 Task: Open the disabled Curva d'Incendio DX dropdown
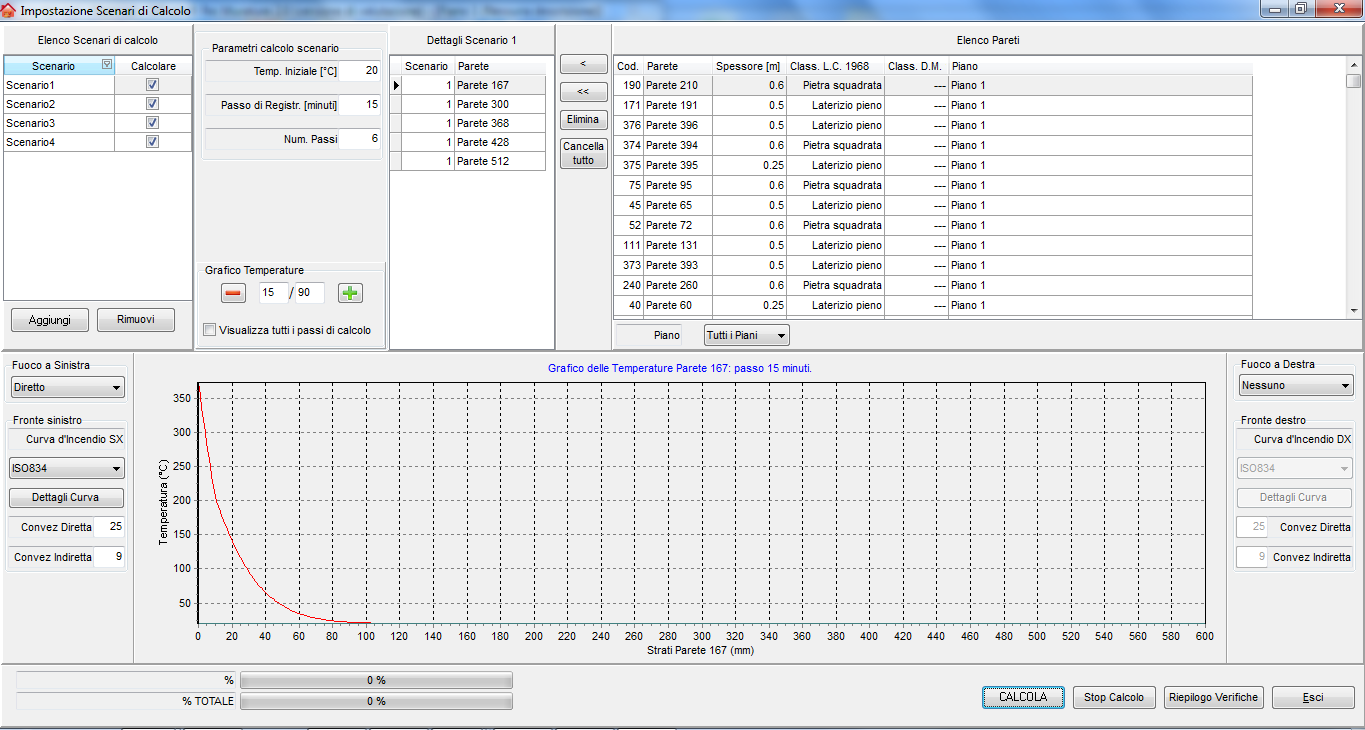1295,468
